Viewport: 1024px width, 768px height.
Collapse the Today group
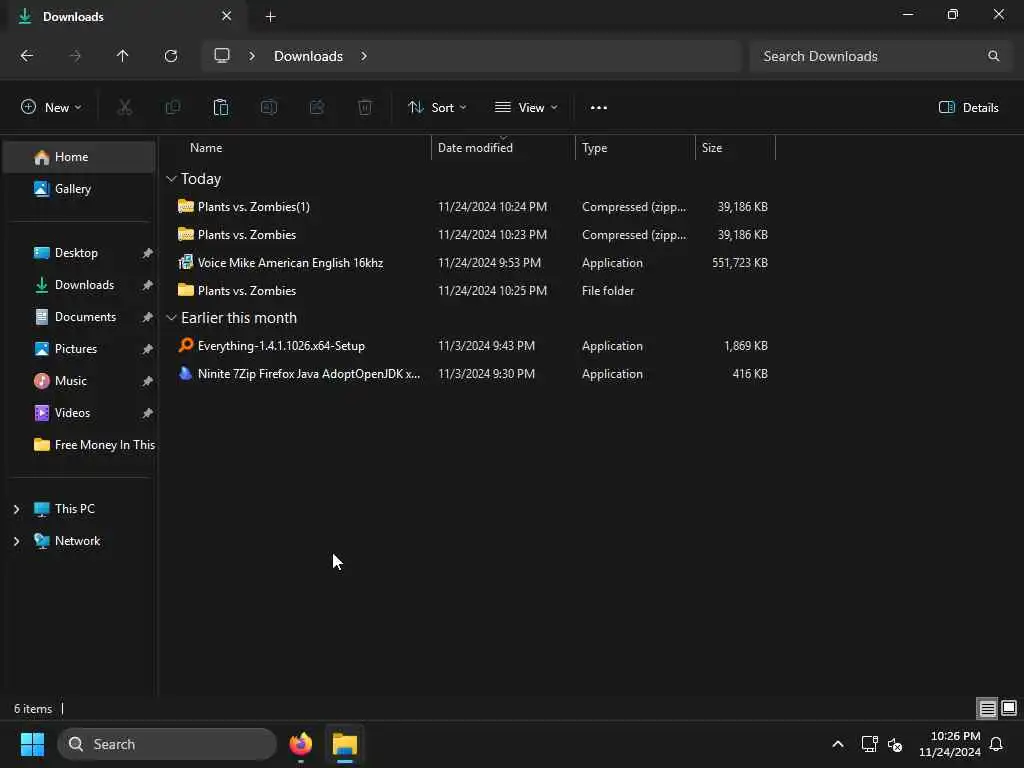pyautogui.click(x=171, y=178)
